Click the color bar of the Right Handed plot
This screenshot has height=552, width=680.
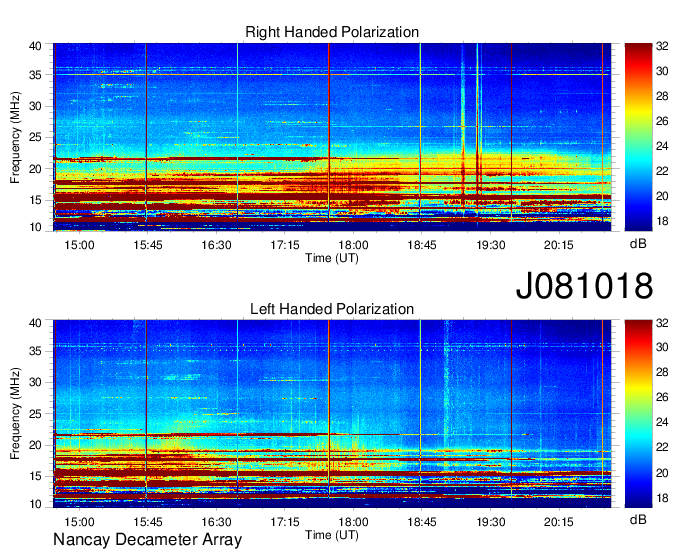tap(638, 137)
